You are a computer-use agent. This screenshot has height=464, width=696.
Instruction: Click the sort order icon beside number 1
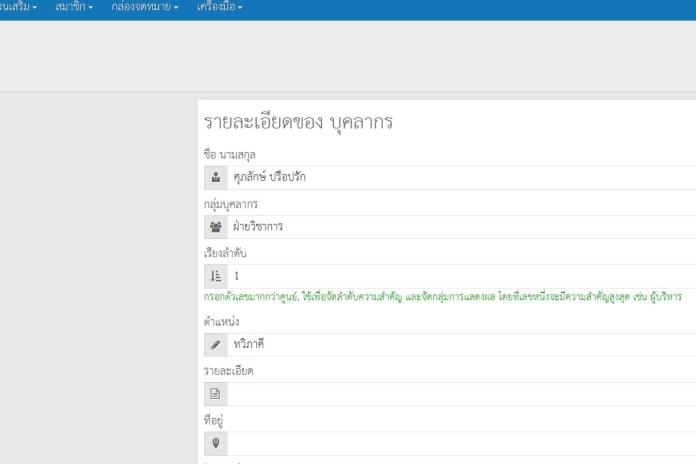pos(215,276)
